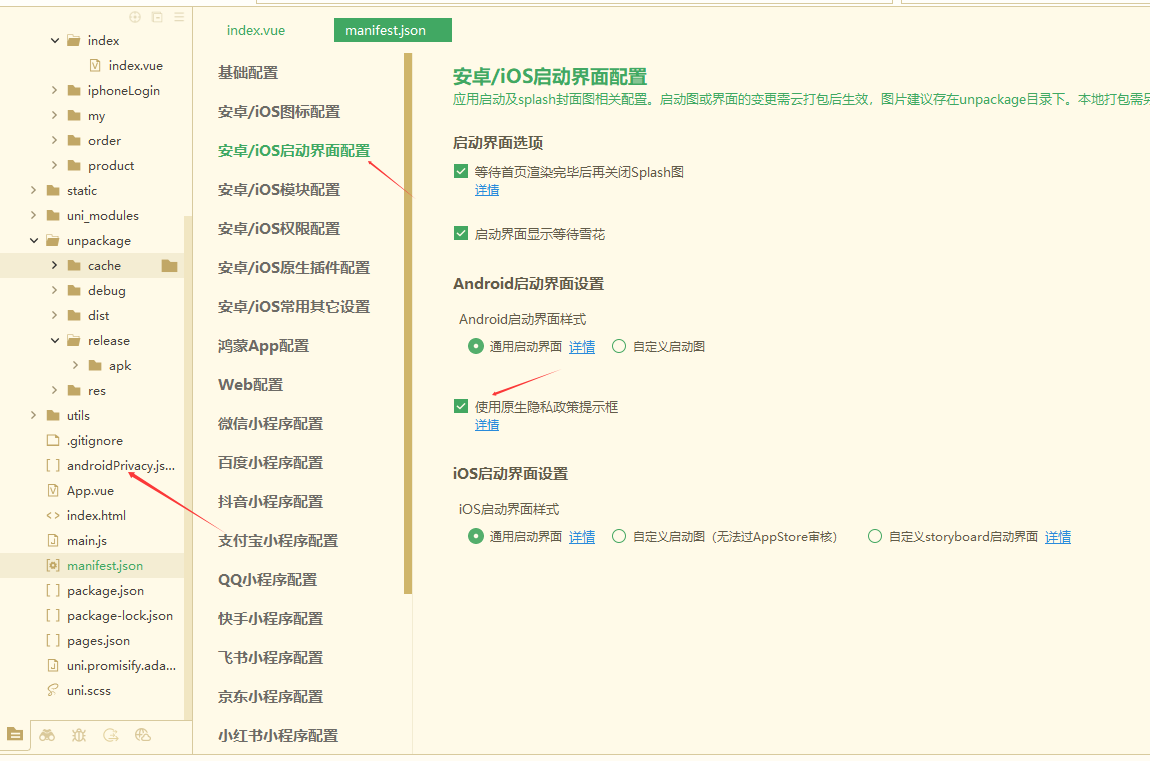This screenshot has height=761, width=1150.
Task: Click the androidPrivacy.json brackets icon
Action: click(x=53, y=466)
